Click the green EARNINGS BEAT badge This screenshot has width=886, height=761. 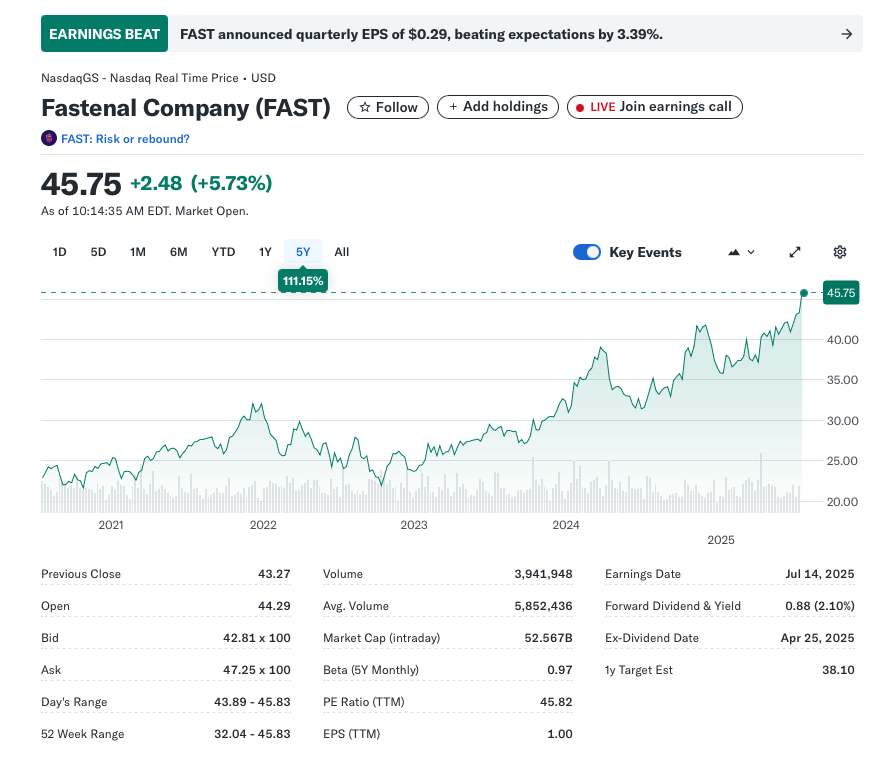point(104,34)
